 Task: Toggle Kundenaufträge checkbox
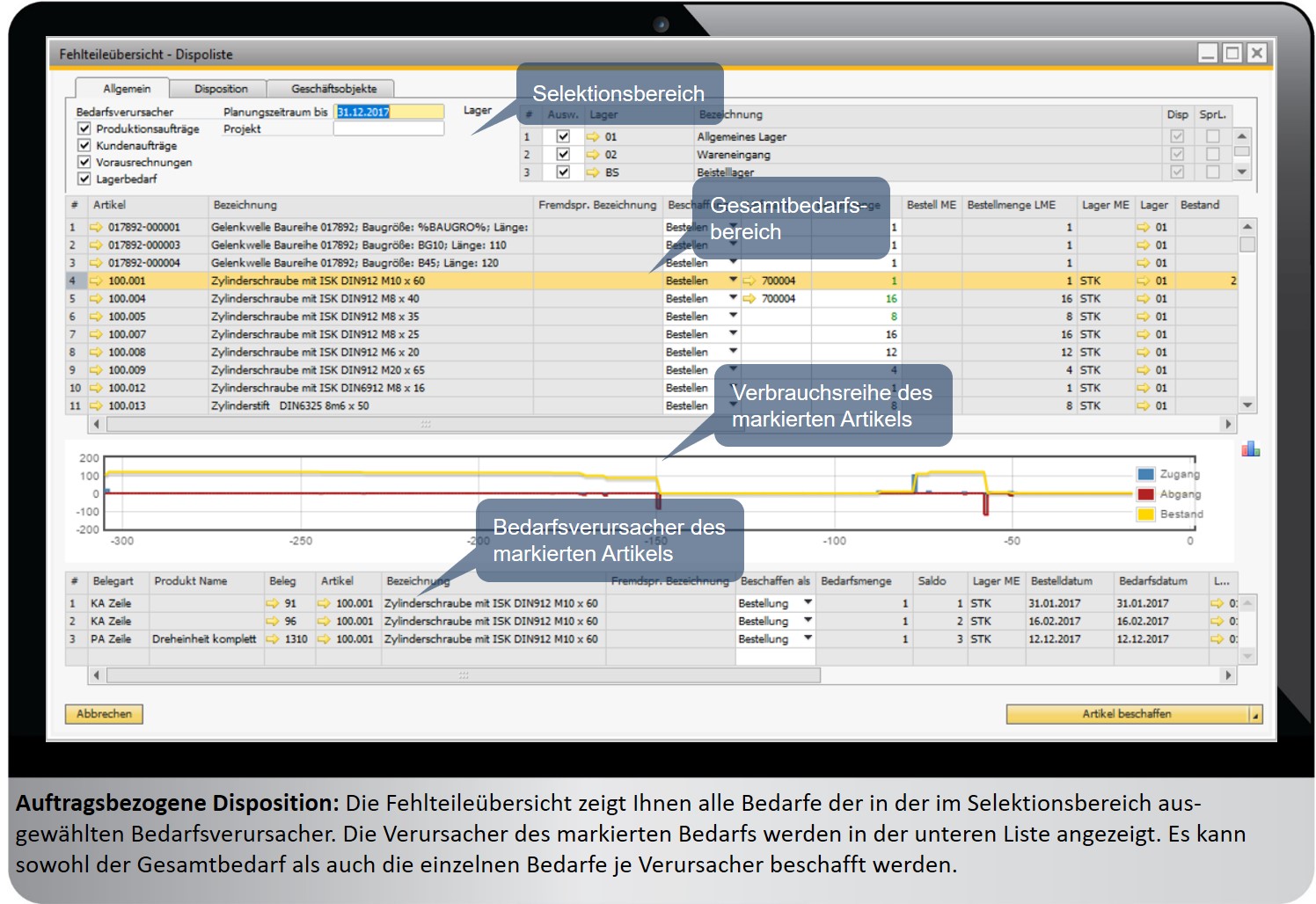click(84, 145)
